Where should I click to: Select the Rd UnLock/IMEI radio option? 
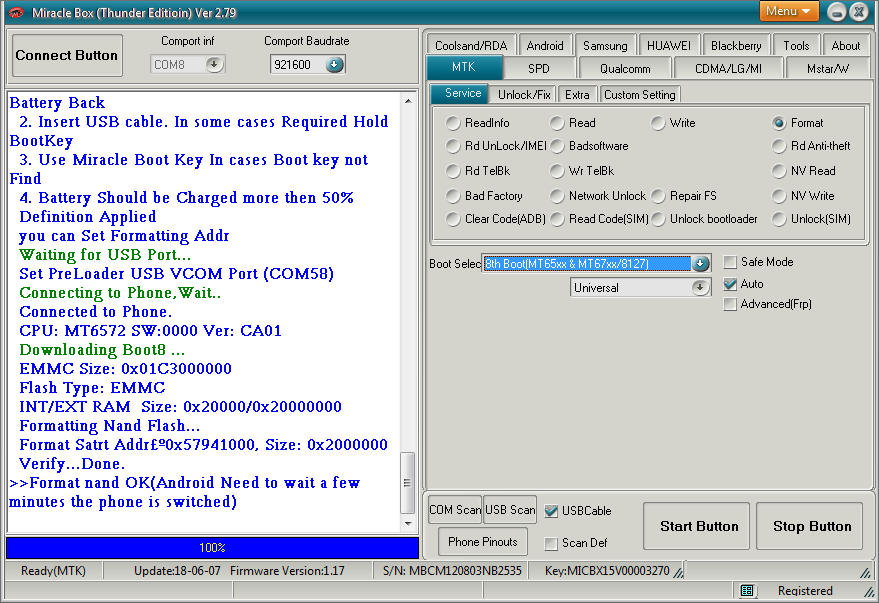coord(453,146)
